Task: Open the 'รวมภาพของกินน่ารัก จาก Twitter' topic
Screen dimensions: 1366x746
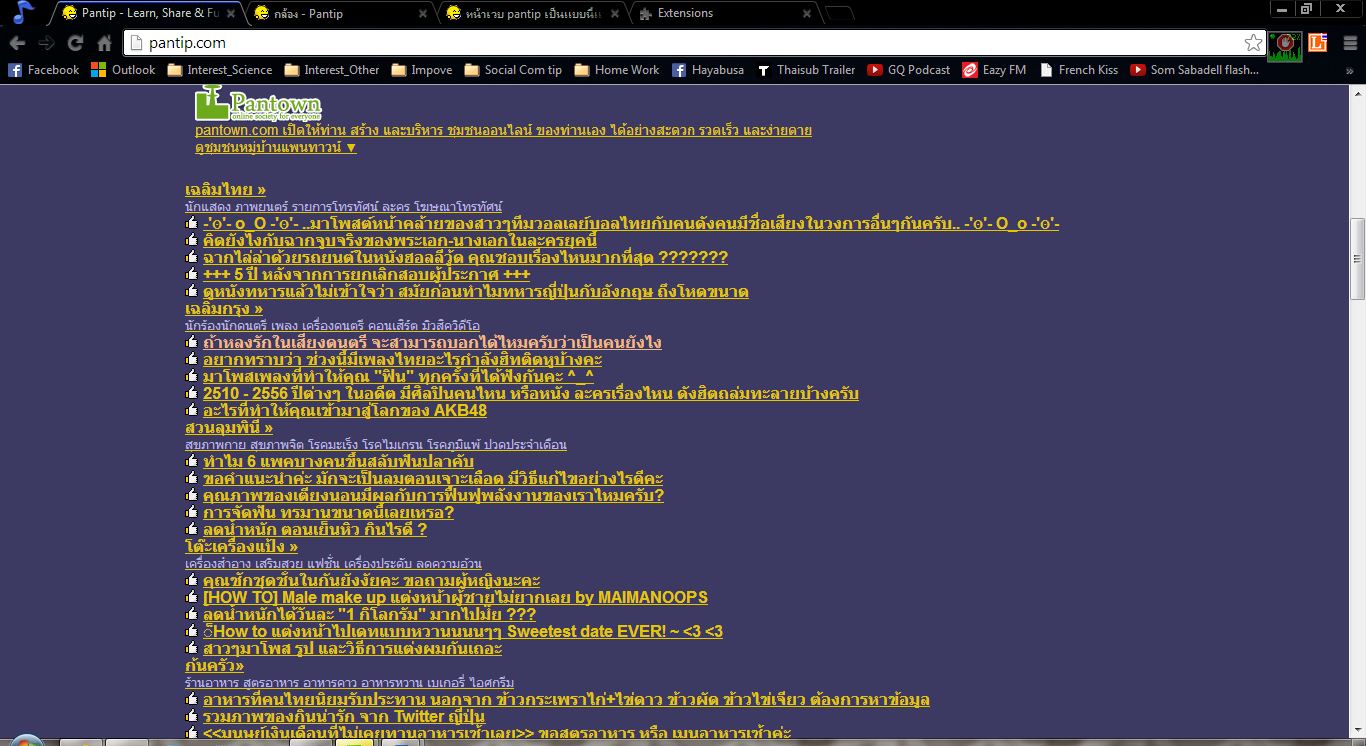Action: (344, 716)
